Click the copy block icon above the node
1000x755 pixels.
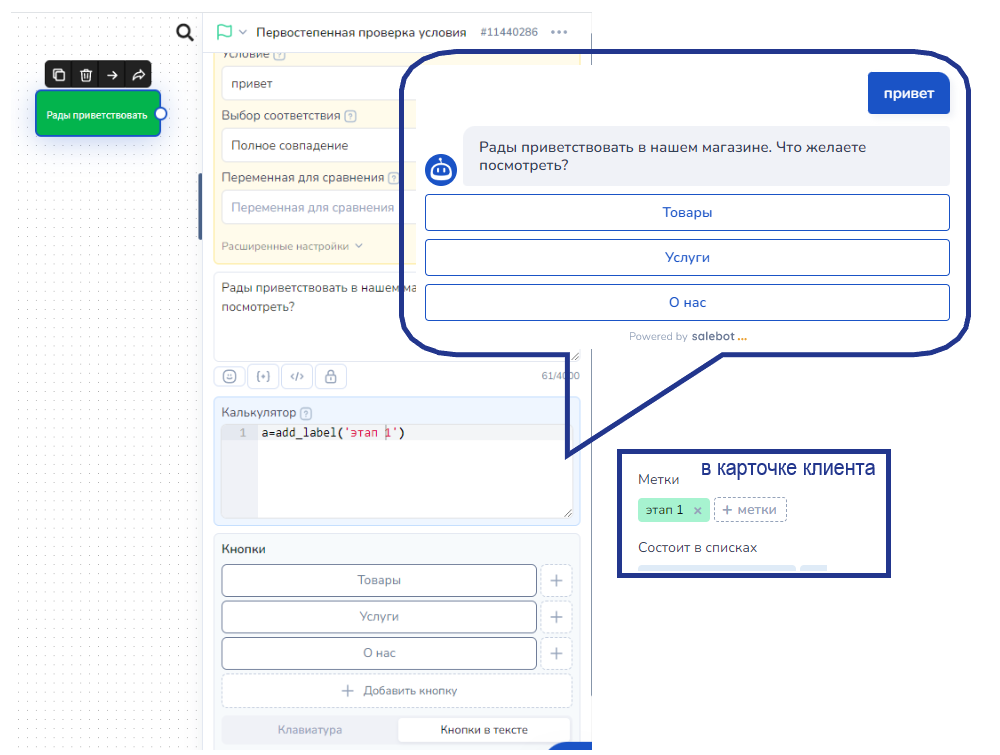click(59, 75)
